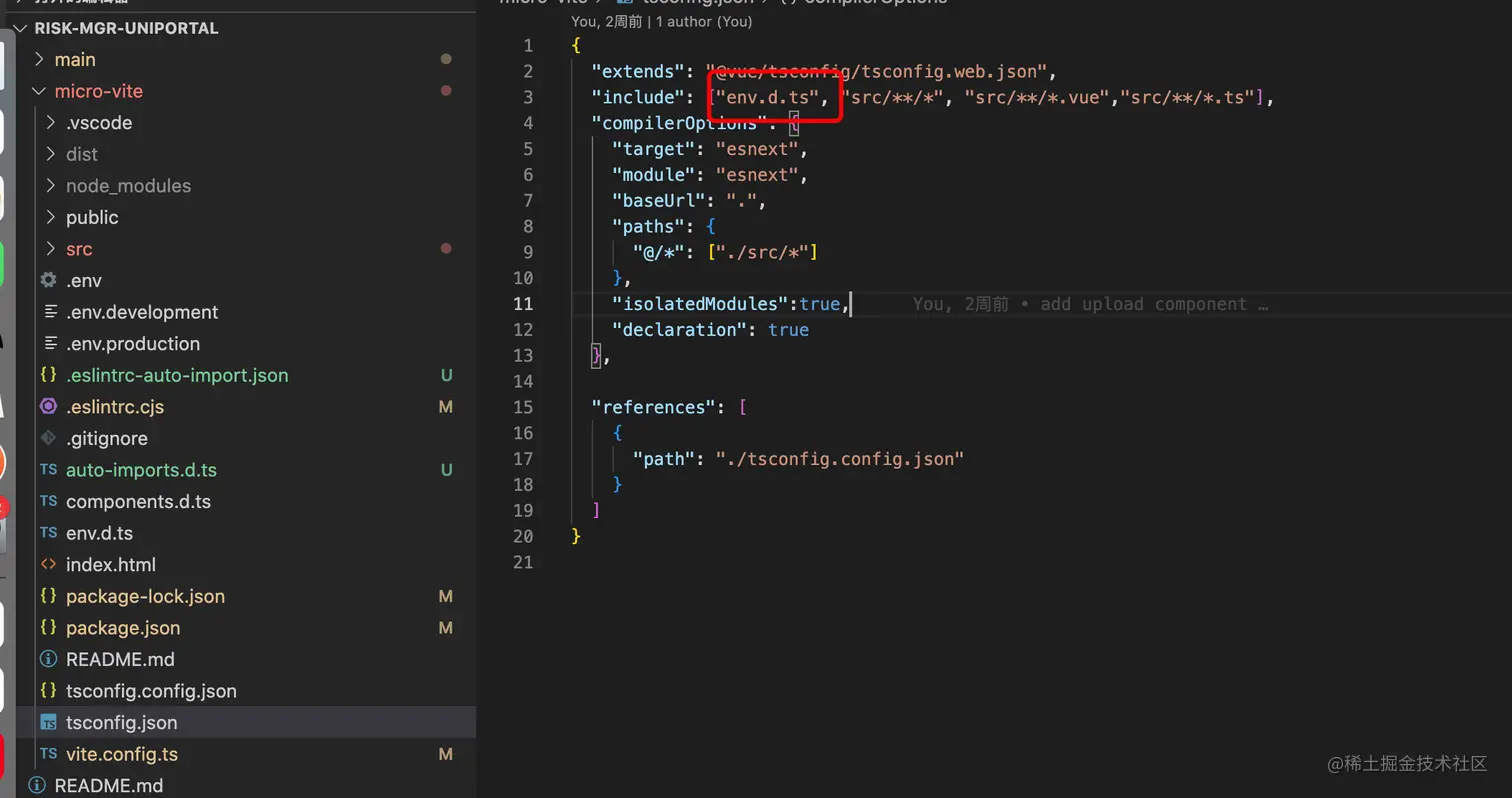Click the "baseUrl" key on line 7
Image resolution: width=1512 pixels, height=798 pixels.
coord(659,201)
